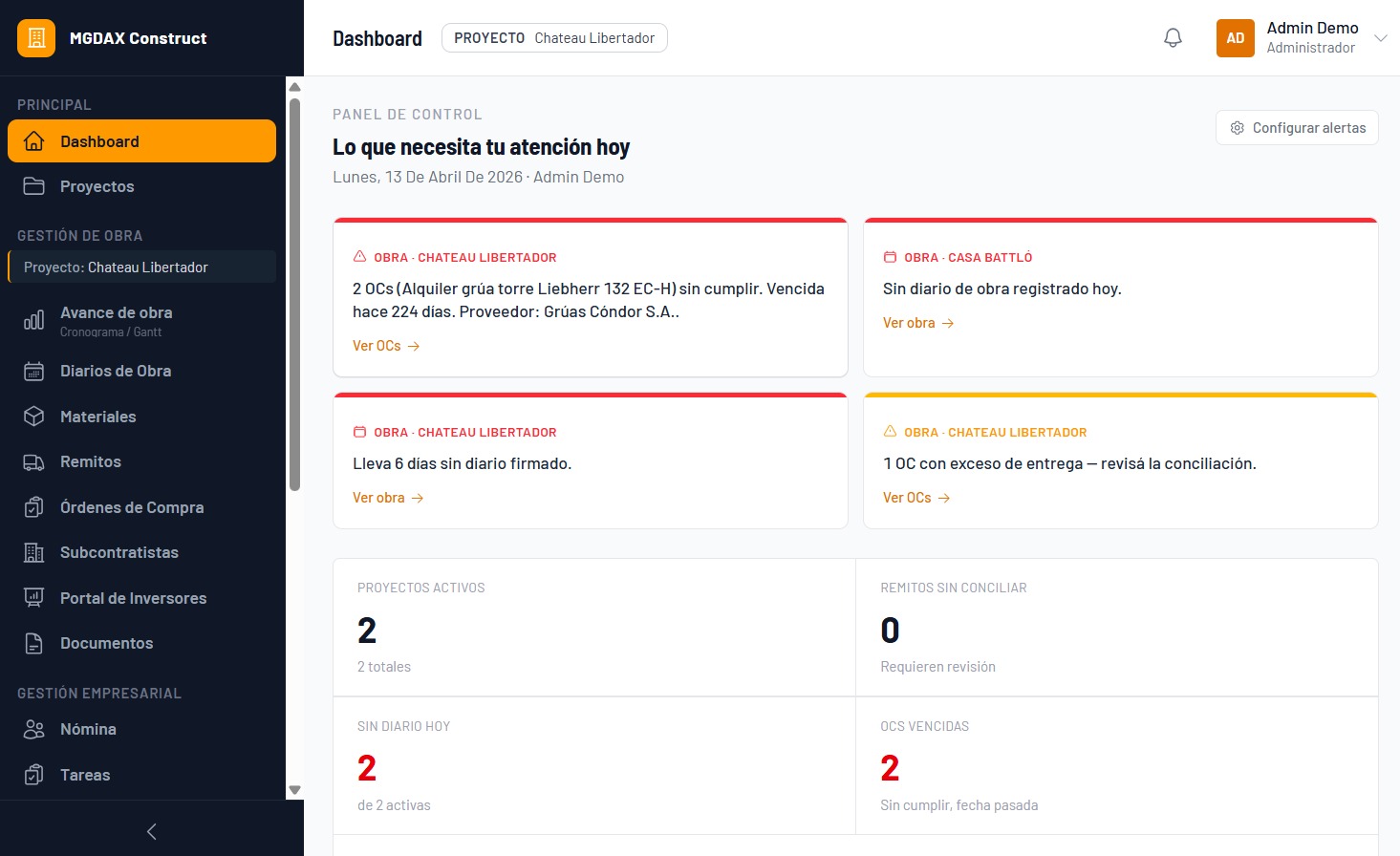This screenshot has height=856, width=1400.
Task: Click the Nómina people icon
Action: (34, 730)
